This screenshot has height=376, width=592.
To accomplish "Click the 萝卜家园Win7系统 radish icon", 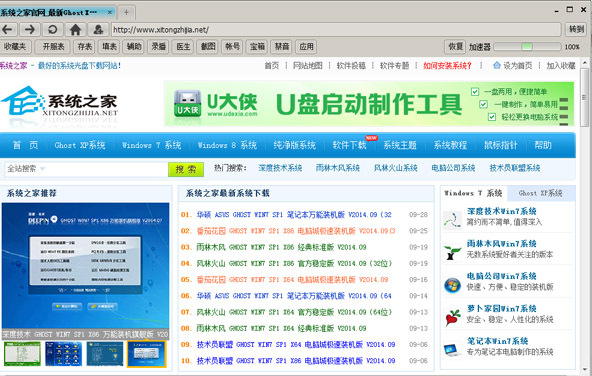I will [x=452, y=317].
